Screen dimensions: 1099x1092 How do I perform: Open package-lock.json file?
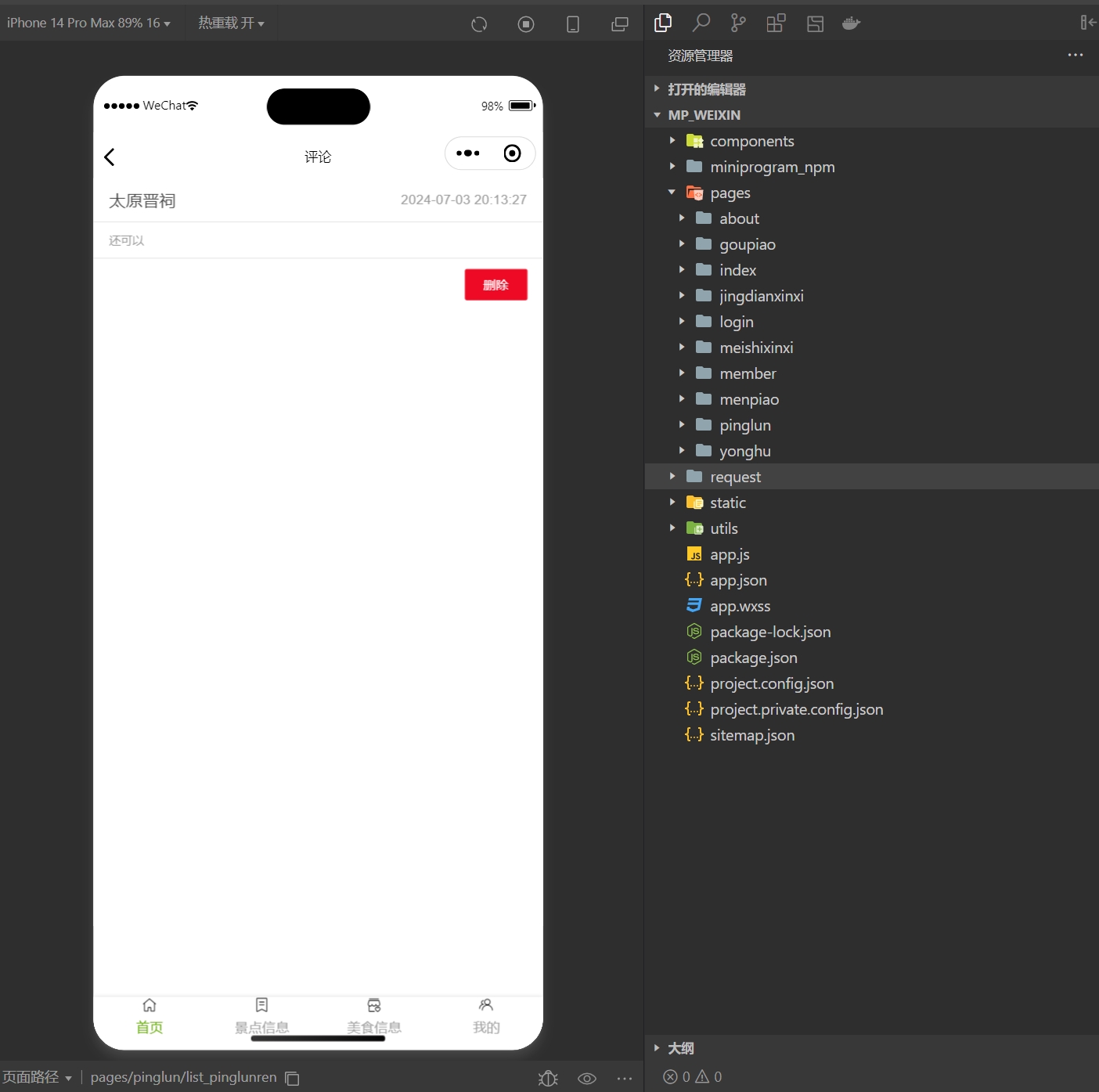tap(871, 632)
